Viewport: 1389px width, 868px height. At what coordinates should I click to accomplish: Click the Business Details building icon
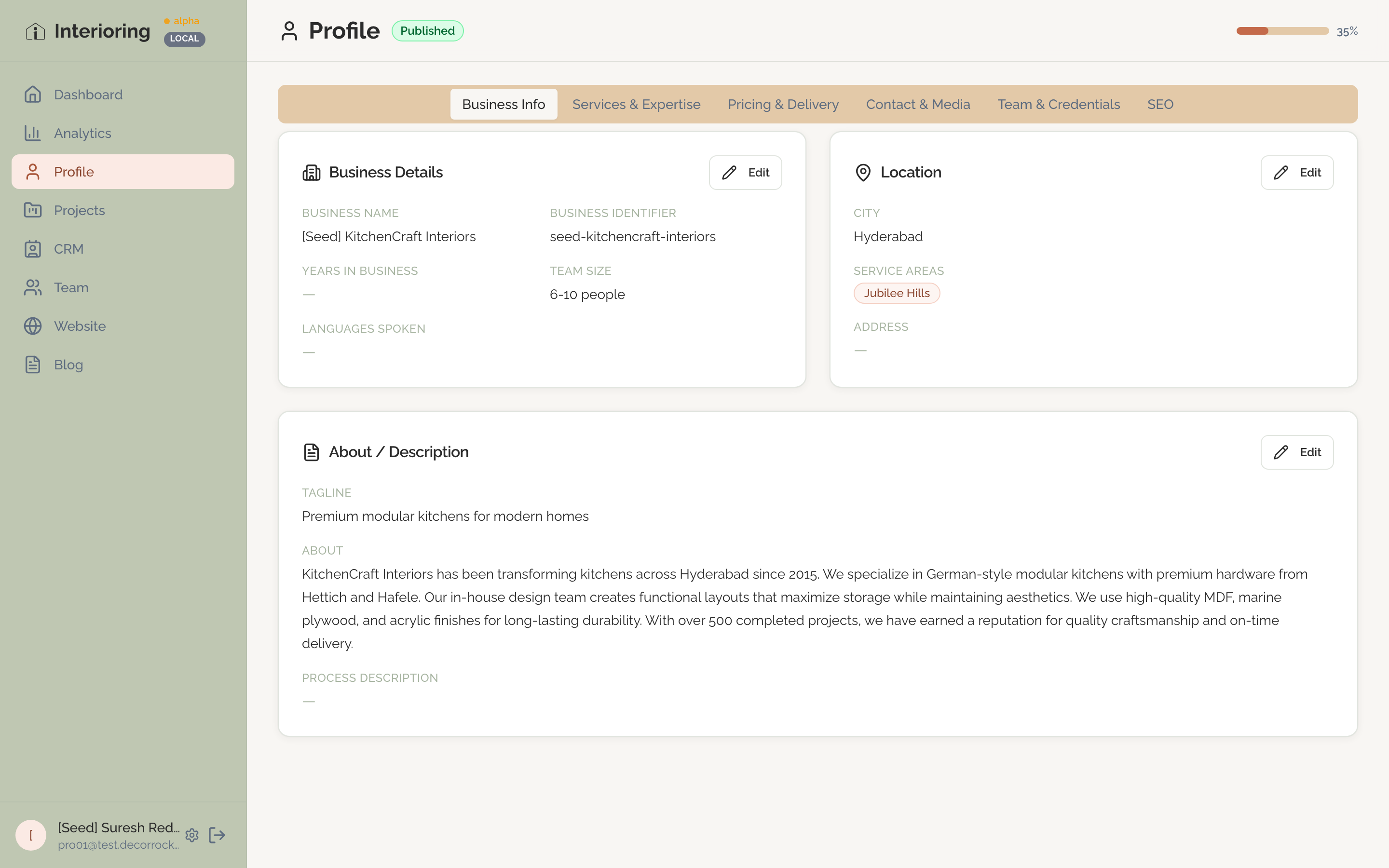(x=311, y=172)
